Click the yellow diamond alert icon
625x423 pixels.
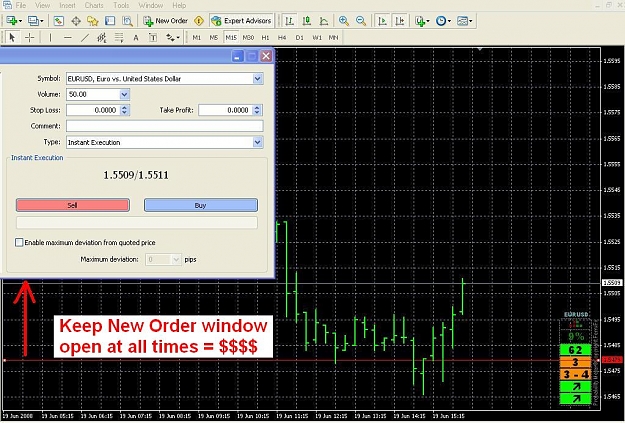coord(199,21)
